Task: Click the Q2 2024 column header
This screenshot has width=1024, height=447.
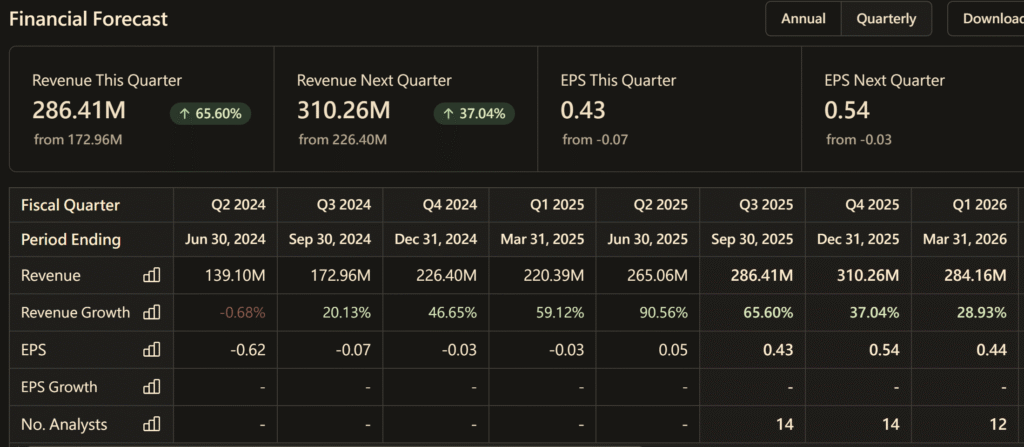Action: coord(238,205)
